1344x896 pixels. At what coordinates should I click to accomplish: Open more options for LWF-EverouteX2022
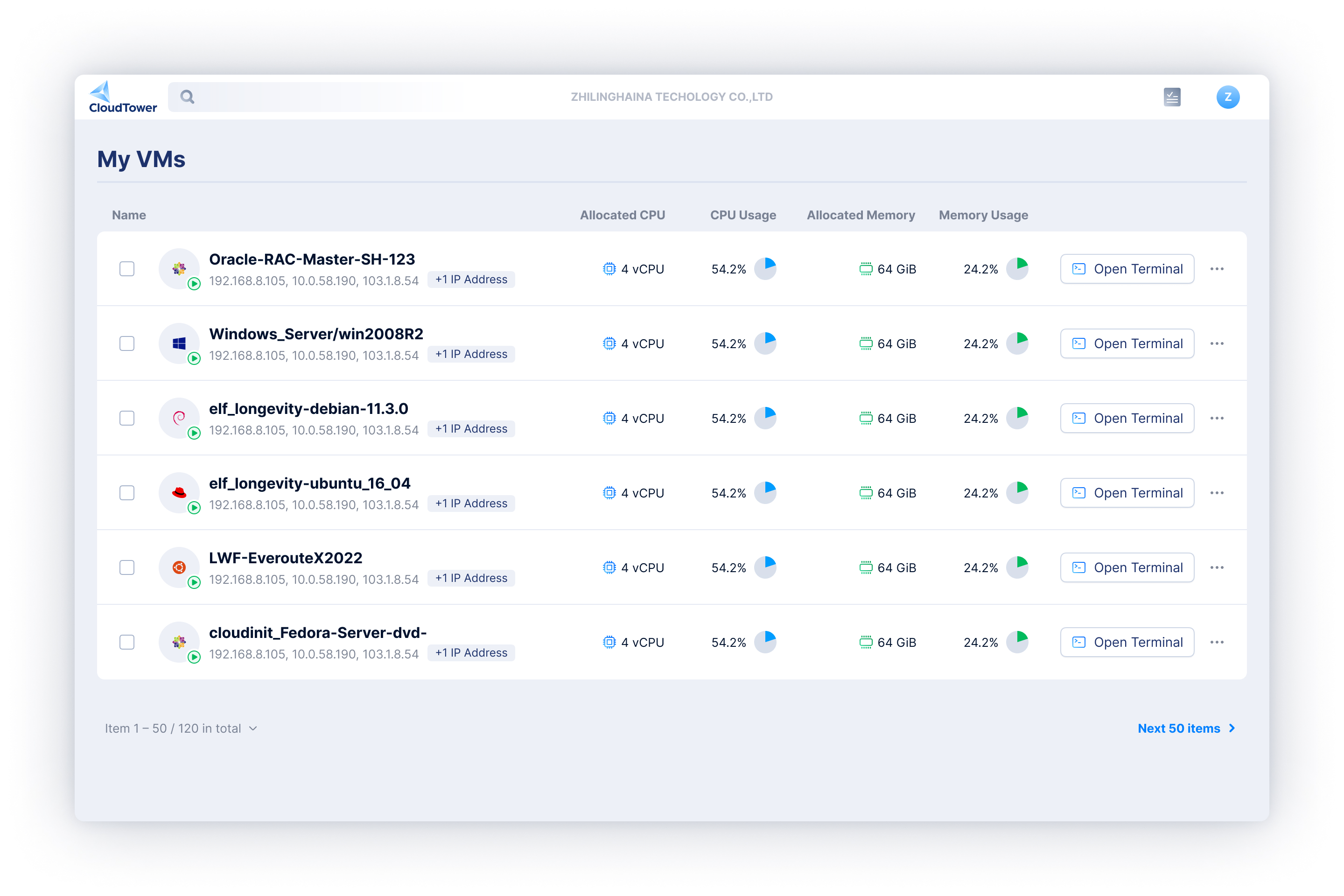click(1217, 567)
